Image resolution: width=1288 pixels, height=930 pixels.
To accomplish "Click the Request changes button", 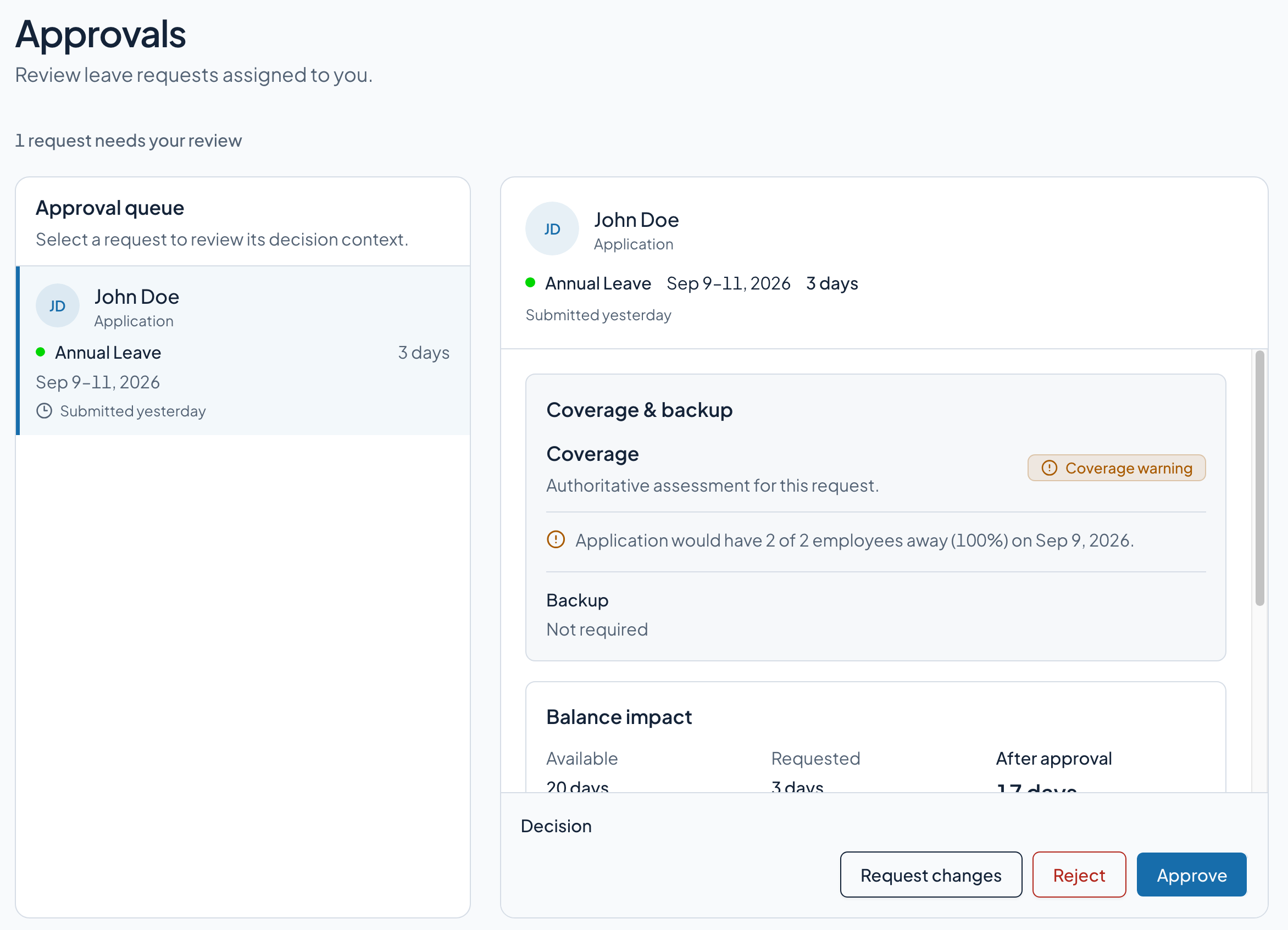I will [x=930, y=875].
